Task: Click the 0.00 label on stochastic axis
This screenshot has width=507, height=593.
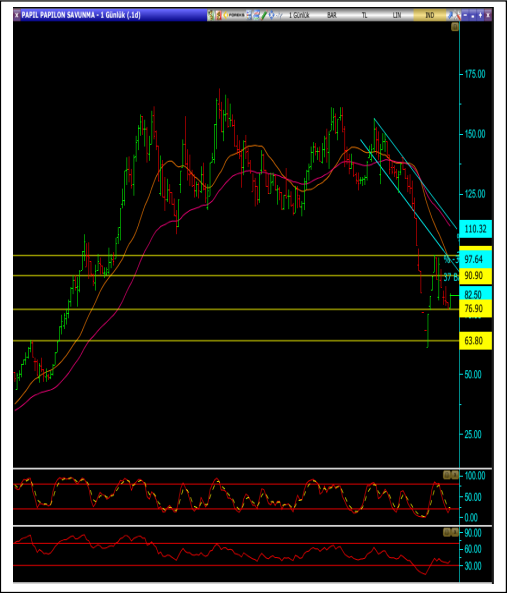Action: click(x=471, y=517)
